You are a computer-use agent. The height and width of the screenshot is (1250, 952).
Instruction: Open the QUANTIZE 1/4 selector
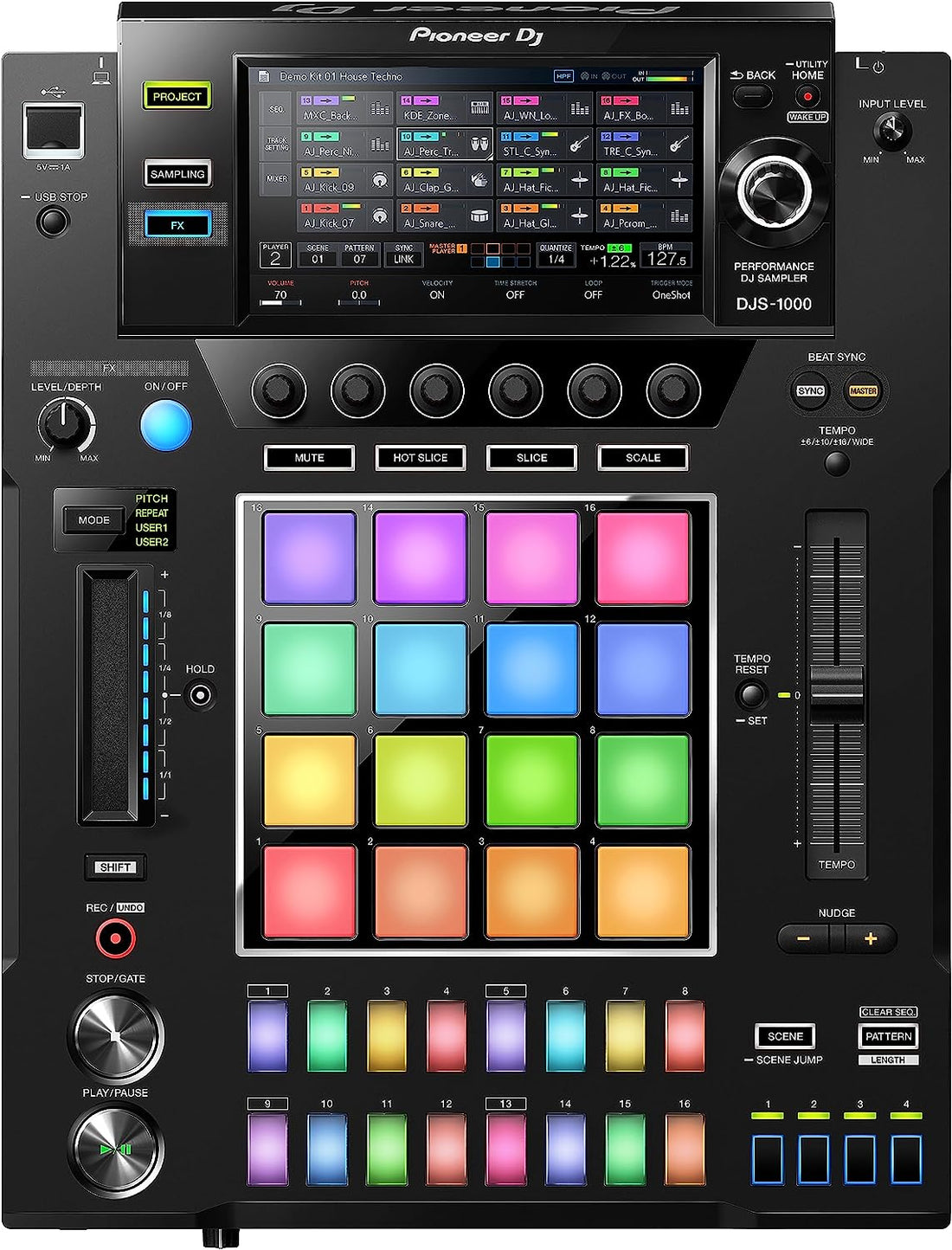[x=557, y=255]
